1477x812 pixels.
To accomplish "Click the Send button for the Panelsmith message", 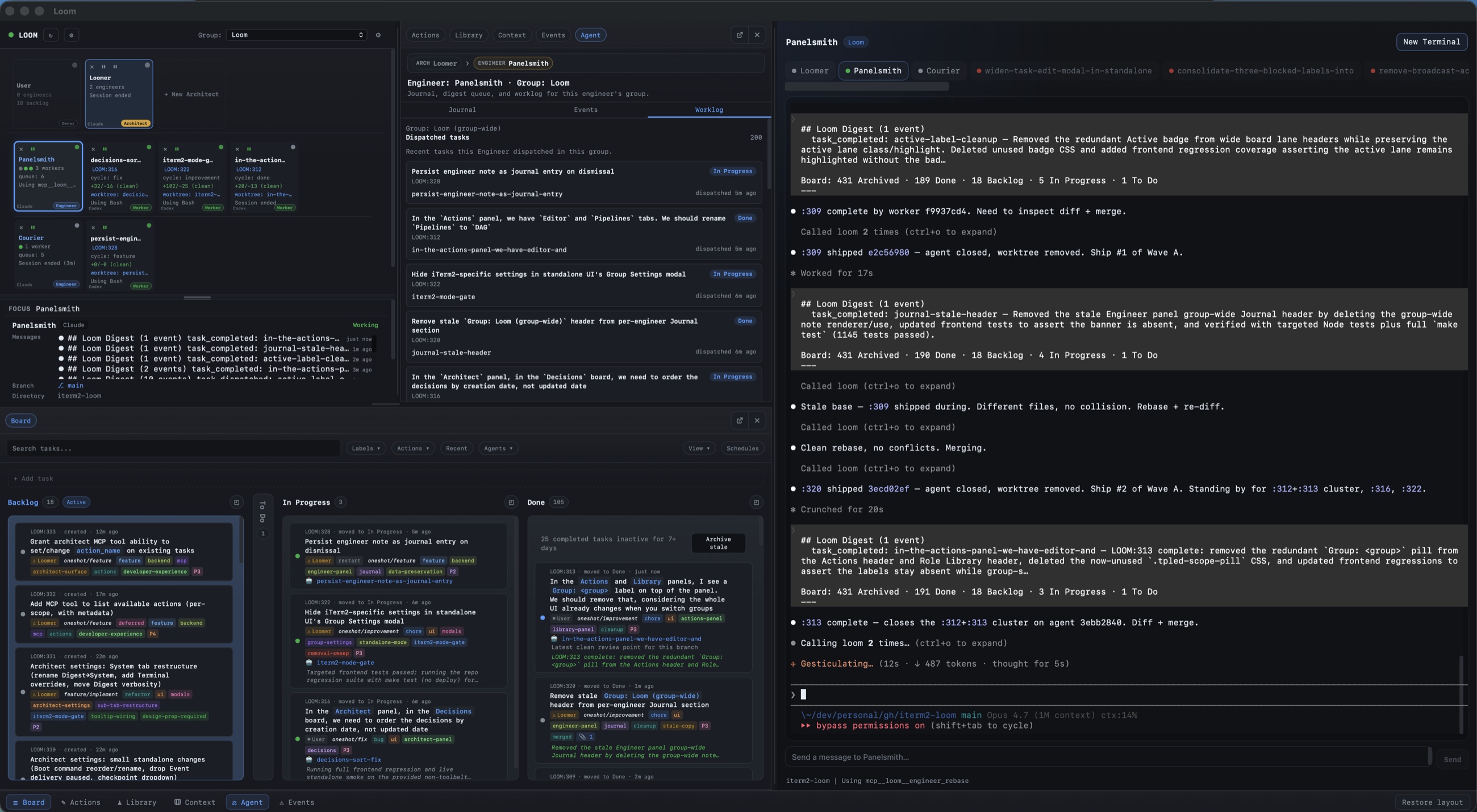I will pyautogui.click(x=1452, y=759).
